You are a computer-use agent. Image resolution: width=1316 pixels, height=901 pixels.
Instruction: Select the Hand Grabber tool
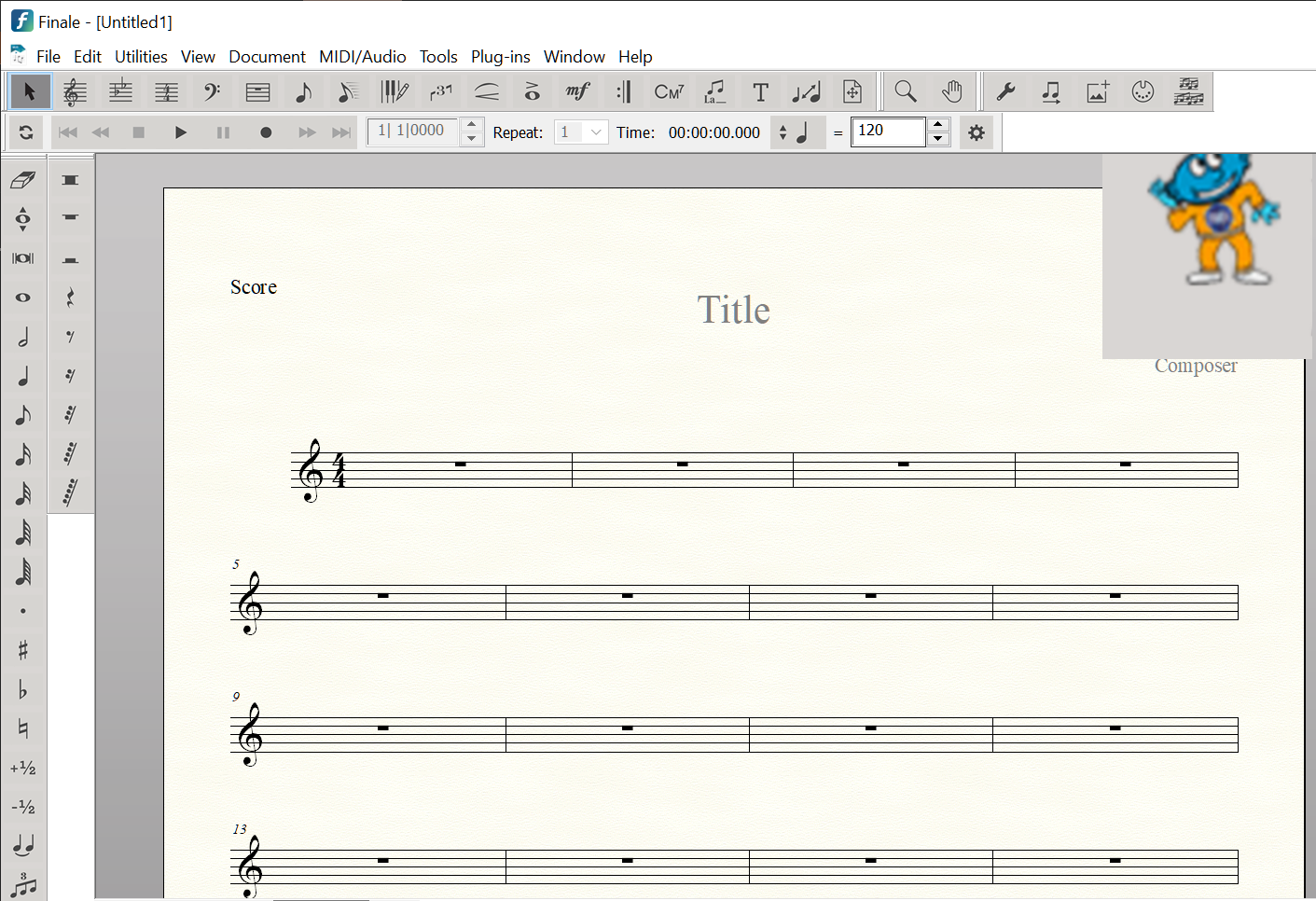951,91
